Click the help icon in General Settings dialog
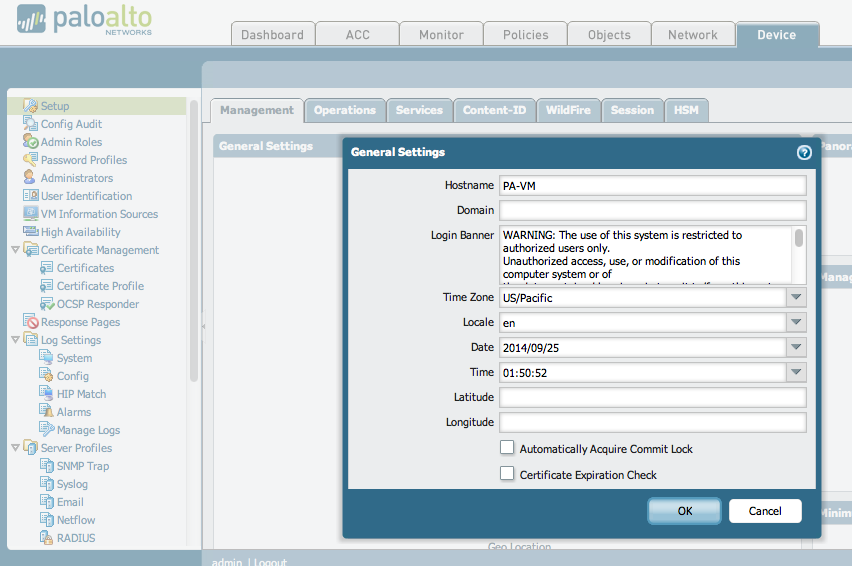852x566 pixels. click(x=803, y=153)
